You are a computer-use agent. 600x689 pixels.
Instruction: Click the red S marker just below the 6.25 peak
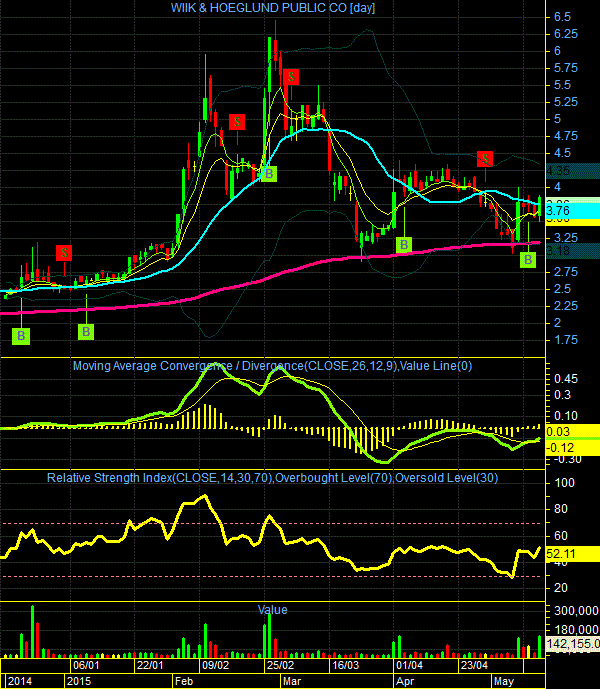tap(291, 77)
